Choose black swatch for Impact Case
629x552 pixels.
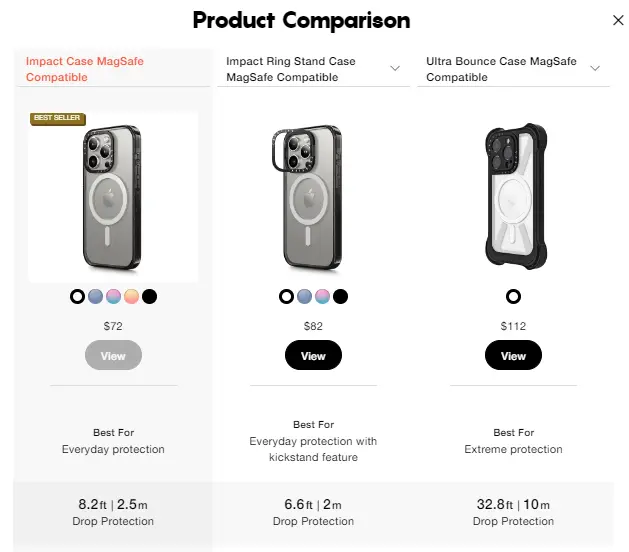149,296
